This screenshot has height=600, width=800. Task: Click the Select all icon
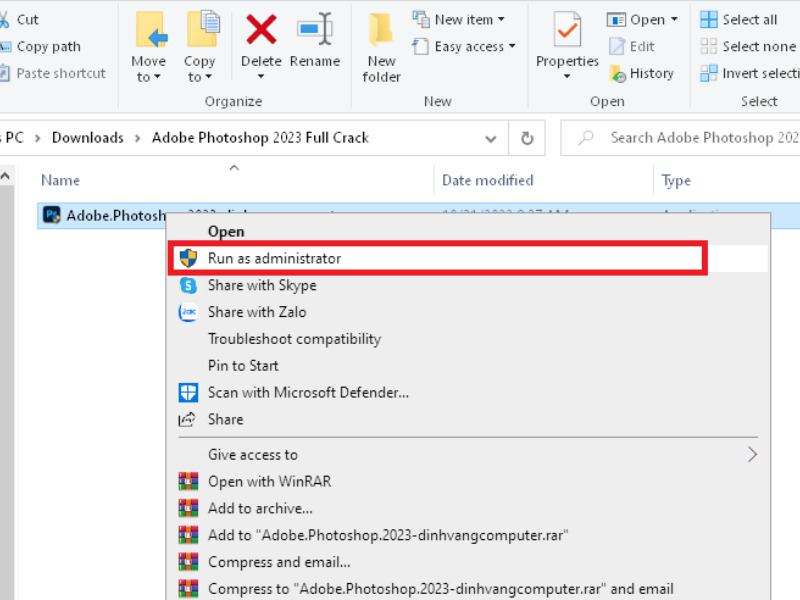point(709,19)
